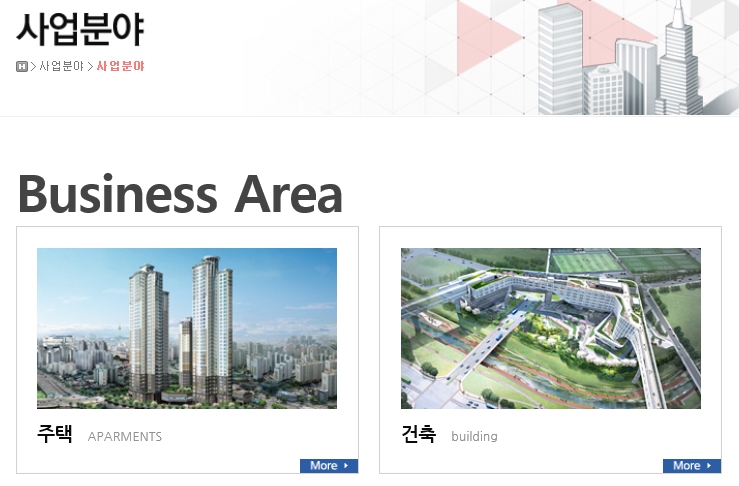Open the gray 사업분야 breadcrumb link
This screenshot has height=486, width=739.
tap(61, 66)
